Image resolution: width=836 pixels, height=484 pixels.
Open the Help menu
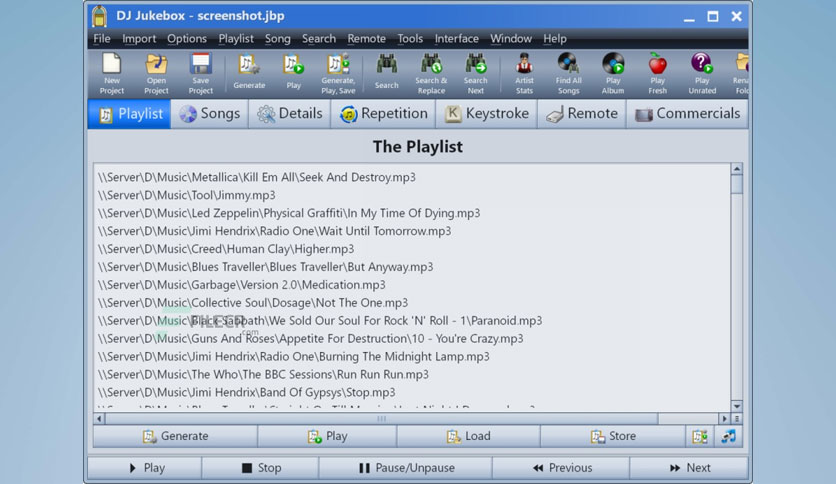tap(554, 39)
